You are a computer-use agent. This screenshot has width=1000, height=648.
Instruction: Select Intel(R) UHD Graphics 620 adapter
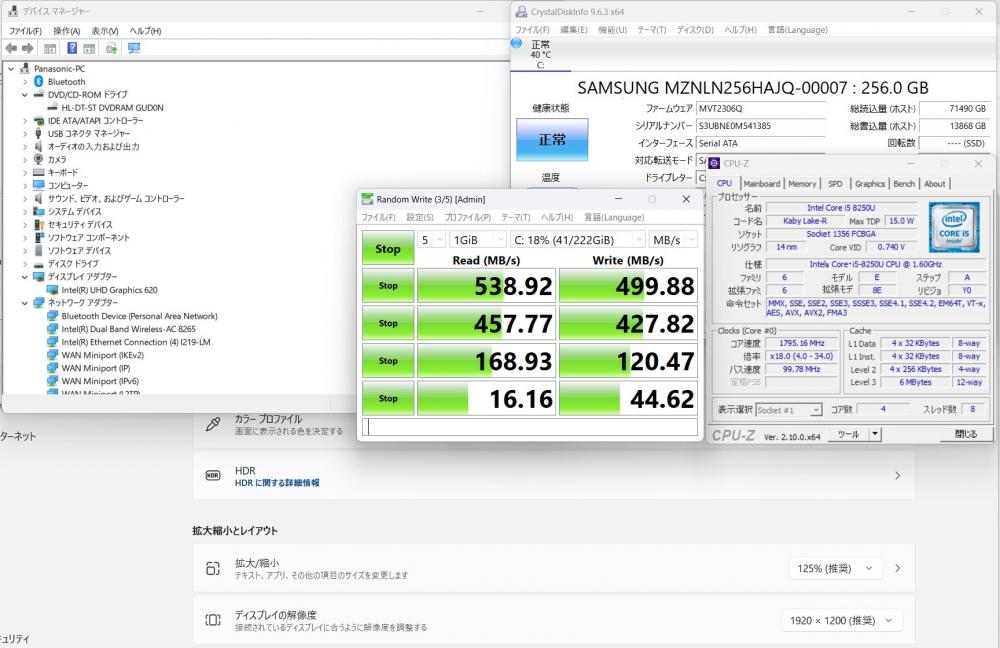[x=109, y=290]
